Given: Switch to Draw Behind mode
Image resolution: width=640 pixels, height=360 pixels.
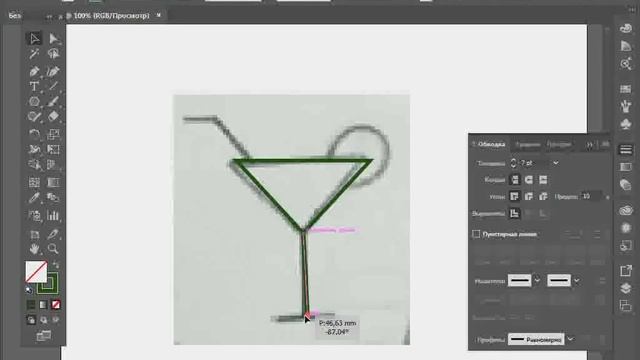Looking at the screenshot, I should click(43, 320).
